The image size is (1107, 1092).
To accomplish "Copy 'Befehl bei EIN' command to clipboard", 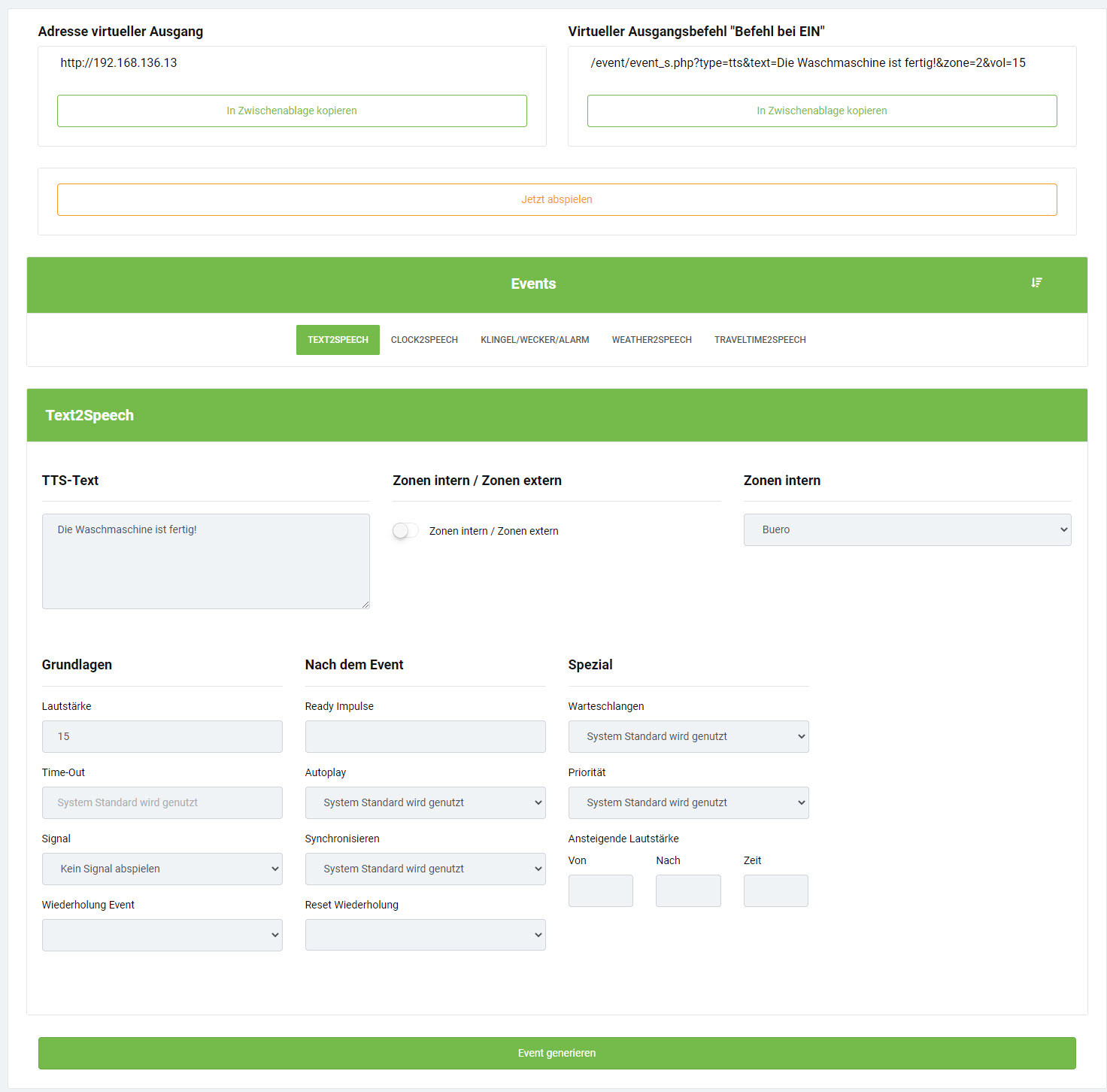I will (822, 111).
